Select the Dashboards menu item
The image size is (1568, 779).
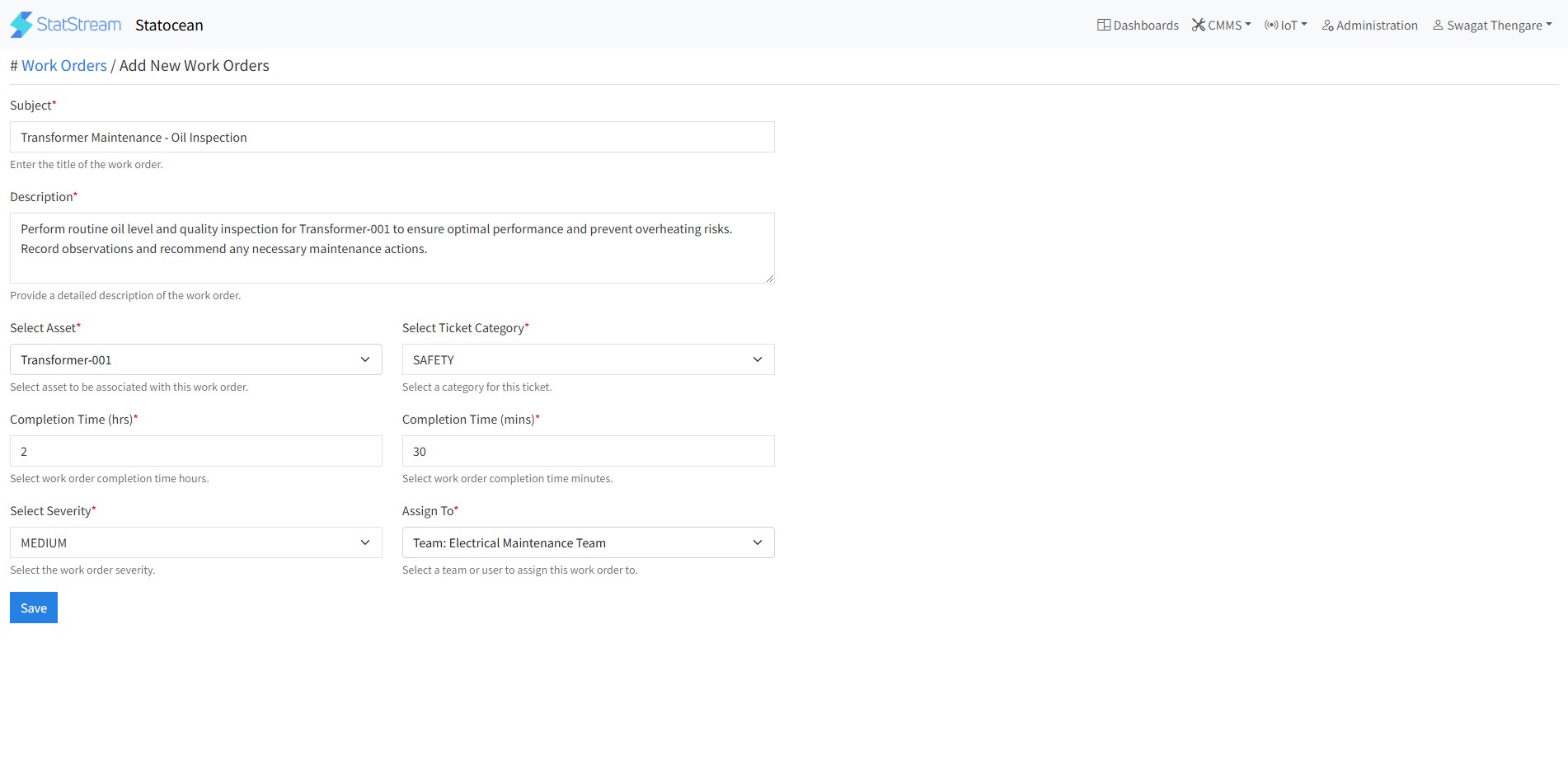pos(1146,25)
